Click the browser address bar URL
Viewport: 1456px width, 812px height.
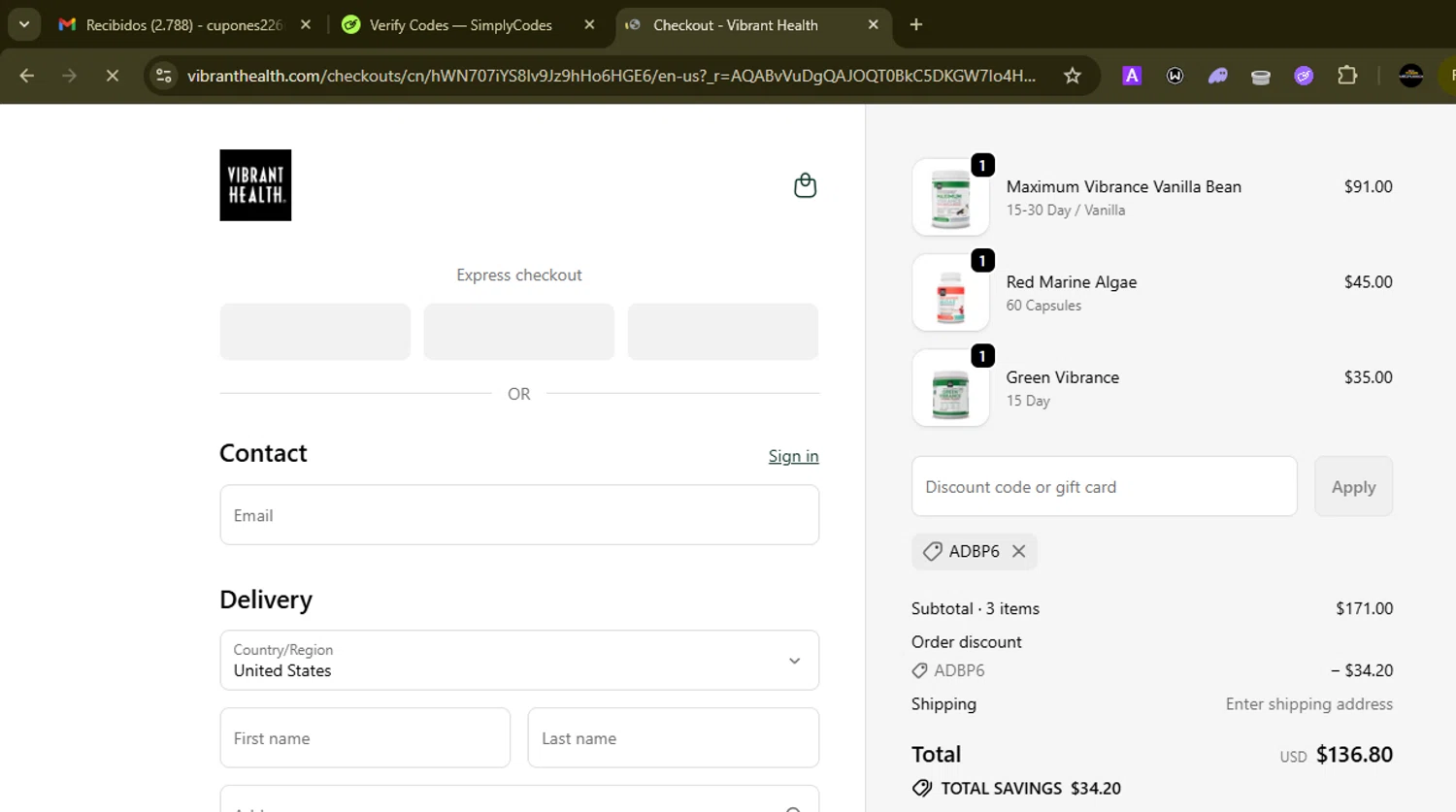(612, 76)
